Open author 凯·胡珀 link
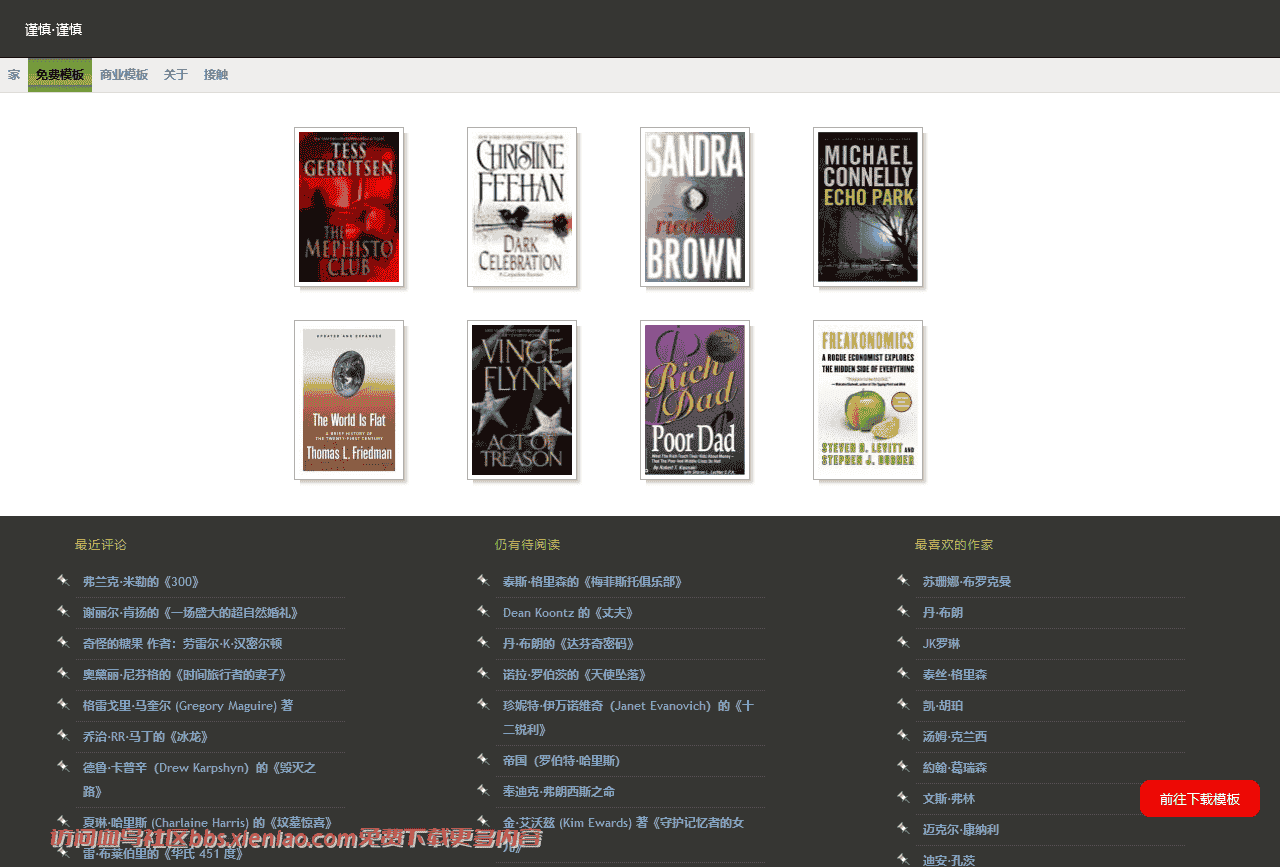This screenshot has height=867, width=1280. pyautogui.click(x=943, y=706)
